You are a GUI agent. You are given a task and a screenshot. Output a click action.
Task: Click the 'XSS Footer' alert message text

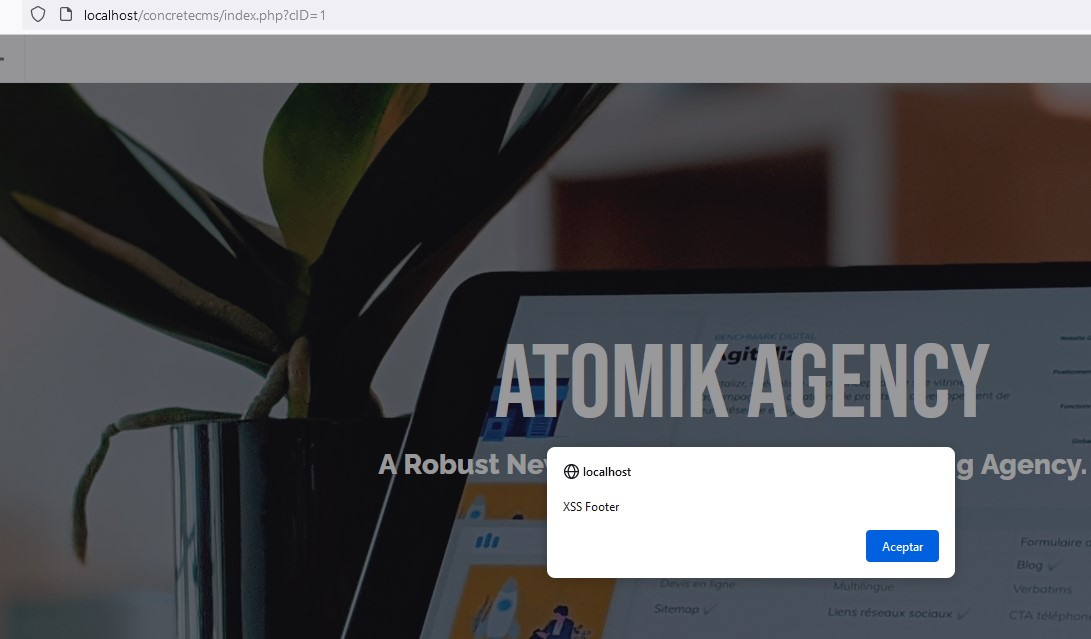(x=591, y=507)
